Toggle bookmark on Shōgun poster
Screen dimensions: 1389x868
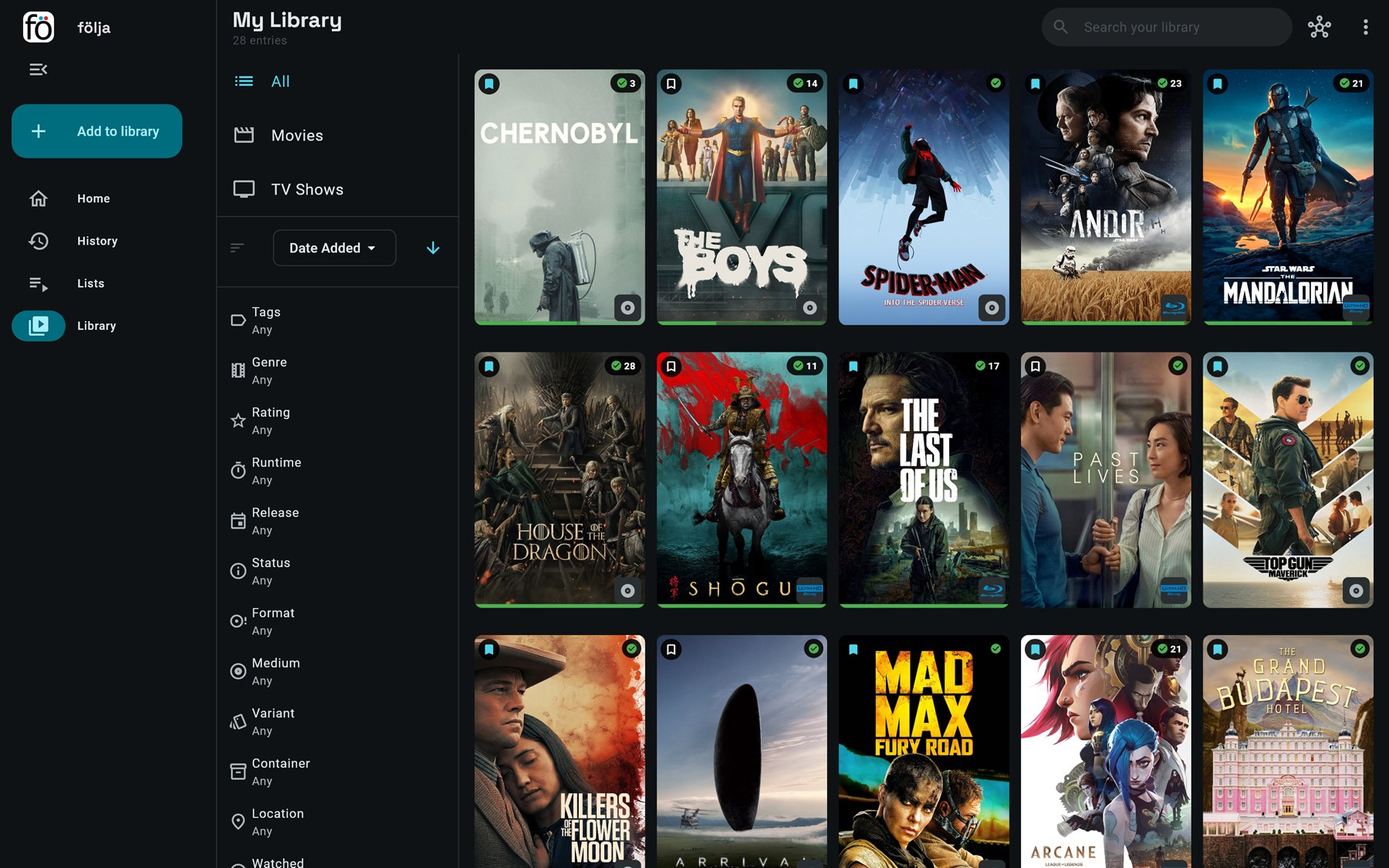pyautogui.click(x=671, y=366)
